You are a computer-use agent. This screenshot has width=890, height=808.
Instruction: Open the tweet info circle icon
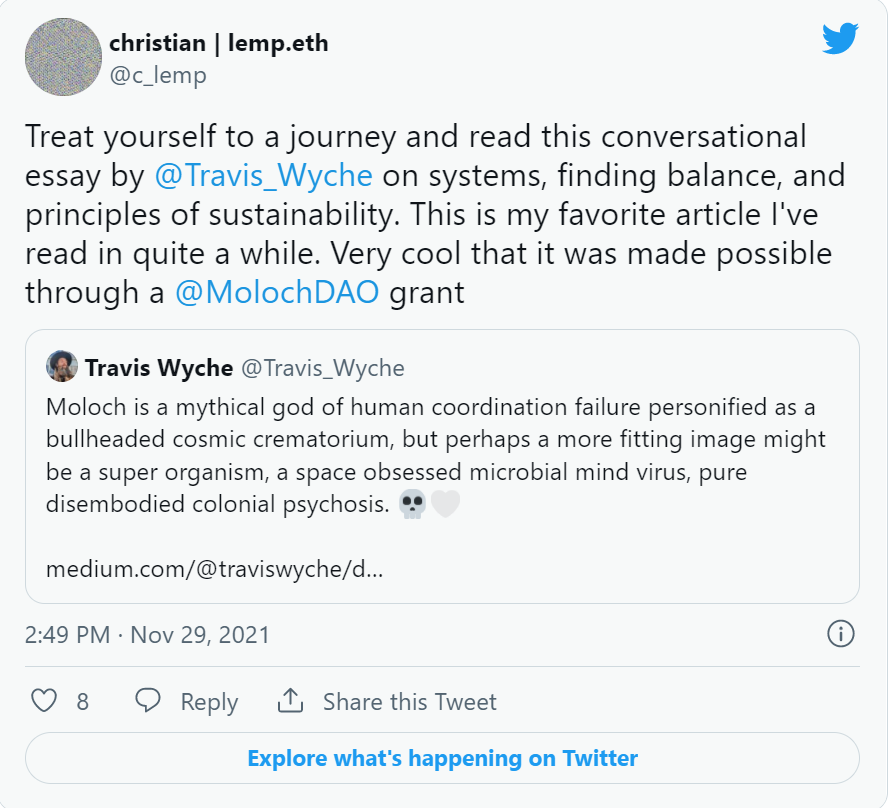pos(840,634)
